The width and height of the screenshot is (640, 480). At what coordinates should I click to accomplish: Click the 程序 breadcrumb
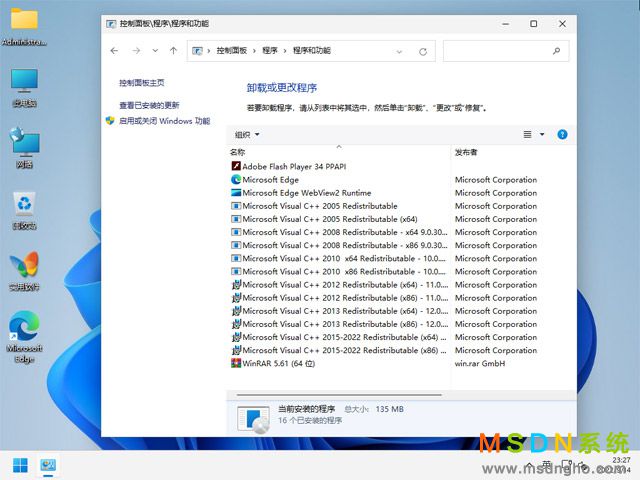click(x=270, y=51)
